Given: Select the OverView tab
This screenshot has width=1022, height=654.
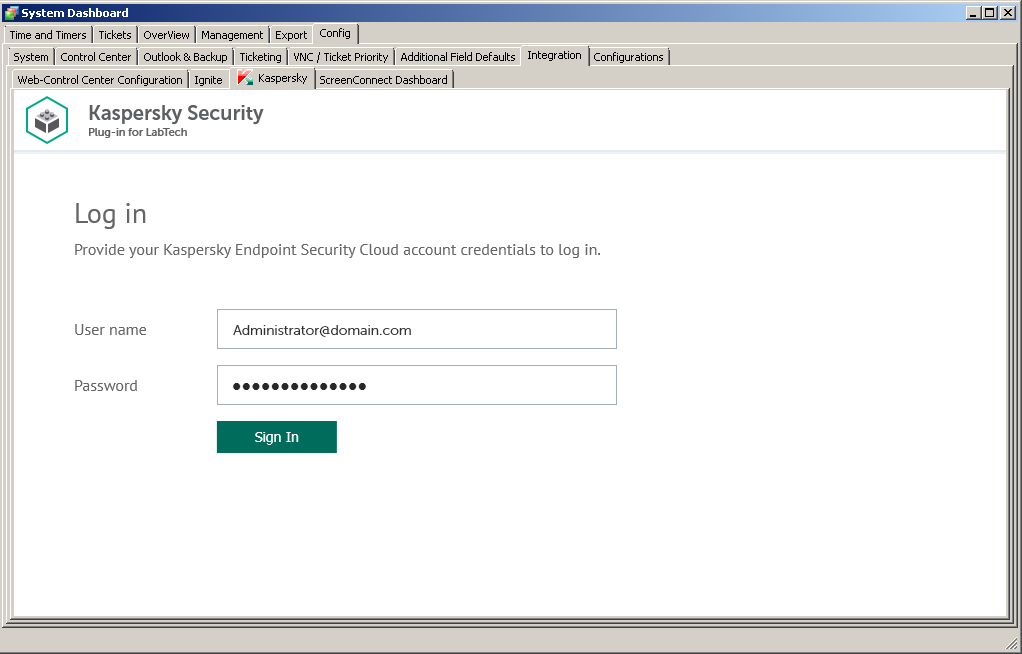Looking at the screenshot, I should [165, 34].
